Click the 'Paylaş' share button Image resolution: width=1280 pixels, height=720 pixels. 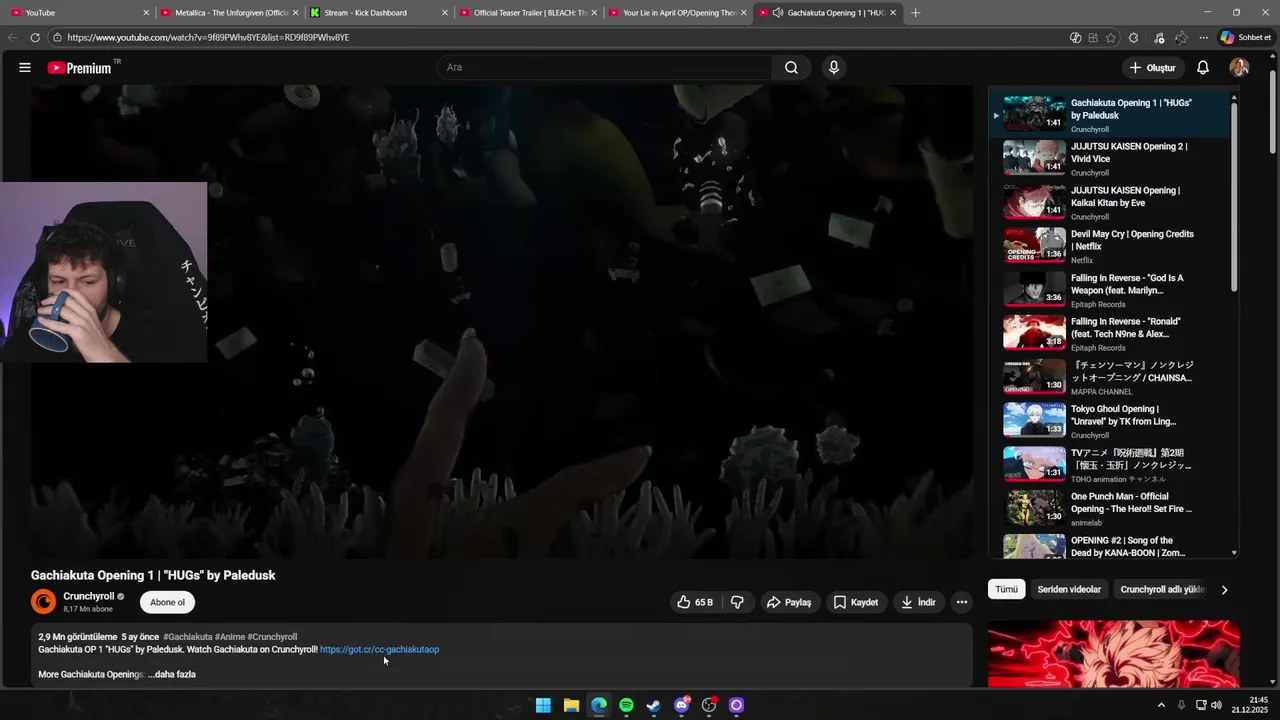click(788, 602)
